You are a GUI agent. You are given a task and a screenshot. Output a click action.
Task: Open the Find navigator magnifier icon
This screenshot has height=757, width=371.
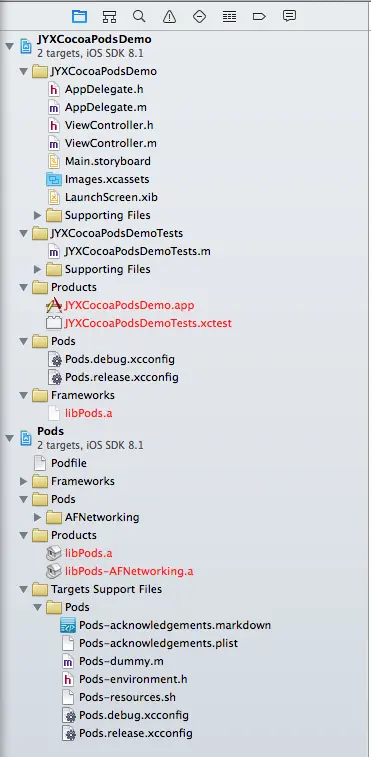pyautogui.click(x=139, y=16)
